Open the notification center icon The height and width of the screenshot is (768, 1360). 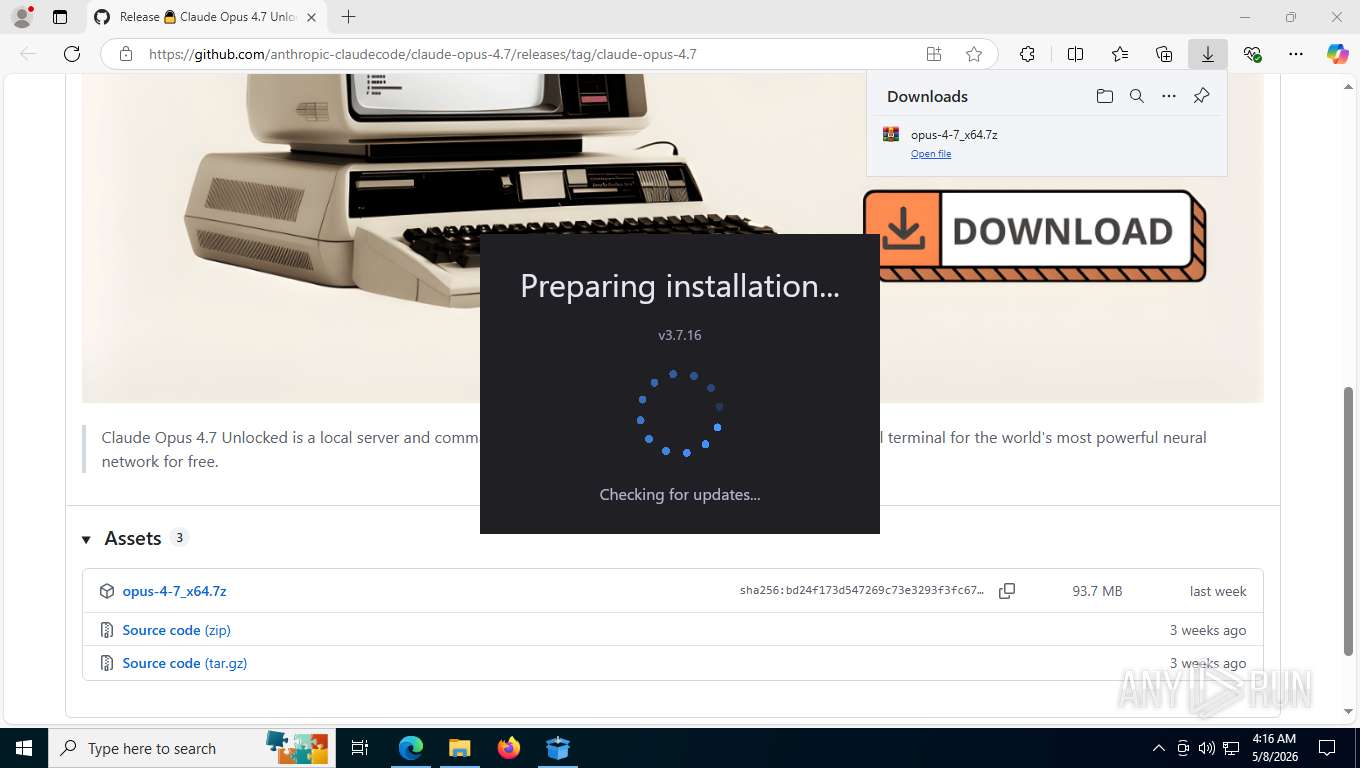click(1327, 748)
